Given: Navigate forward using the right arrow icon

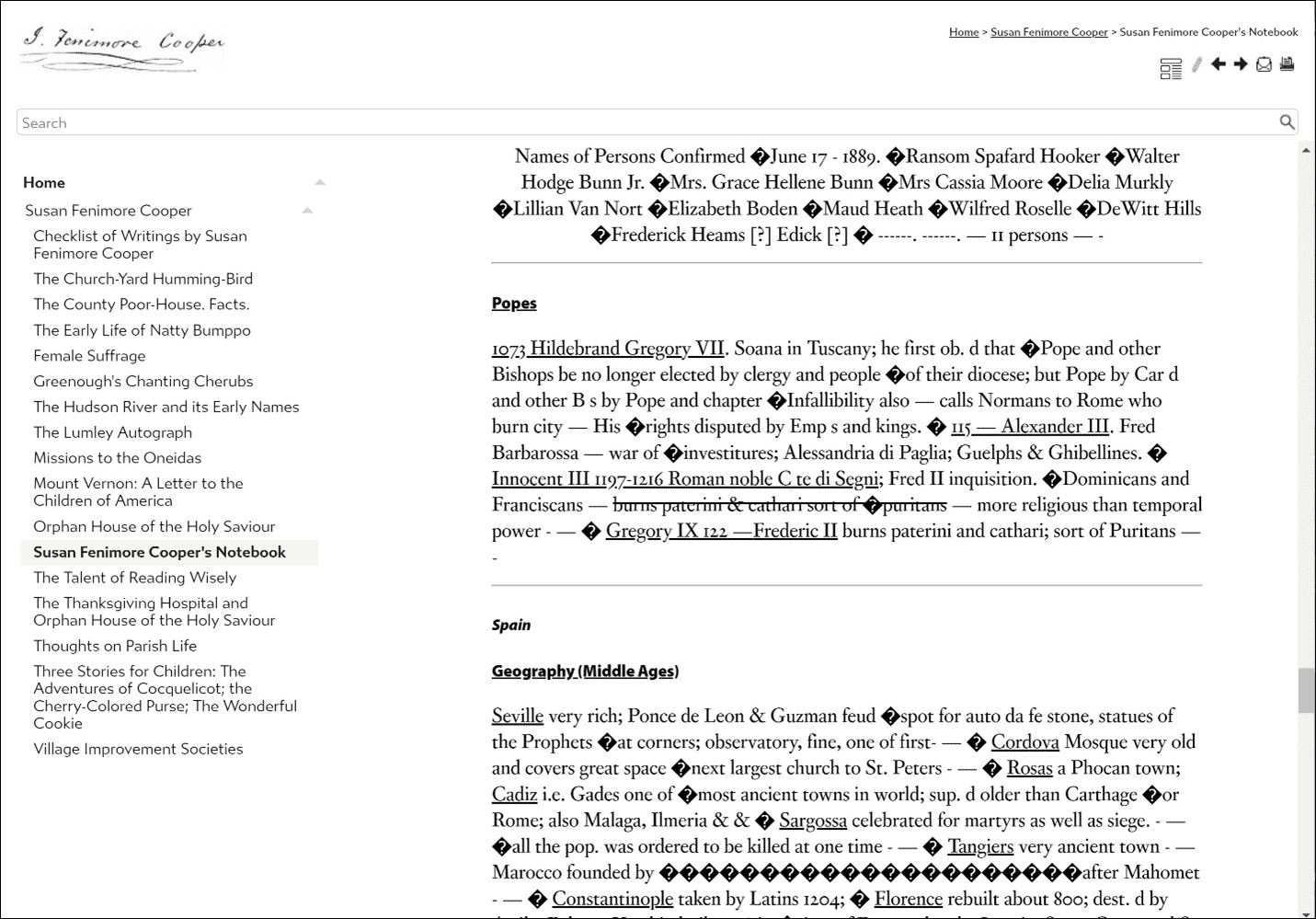Looking at the screenshot, I should click(1241, 64).
